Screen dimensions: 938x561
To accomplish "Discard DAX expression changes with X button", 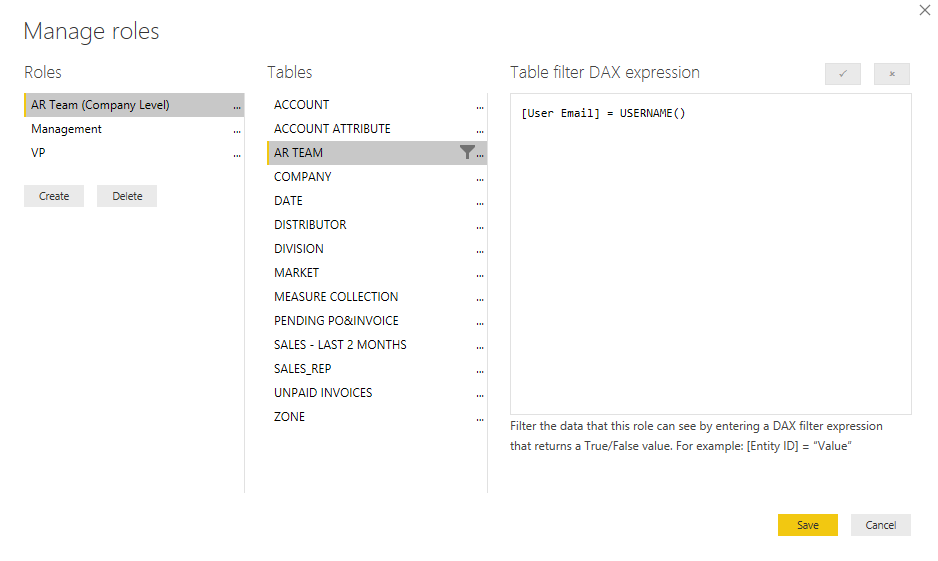I will click(x=891, y=74).
